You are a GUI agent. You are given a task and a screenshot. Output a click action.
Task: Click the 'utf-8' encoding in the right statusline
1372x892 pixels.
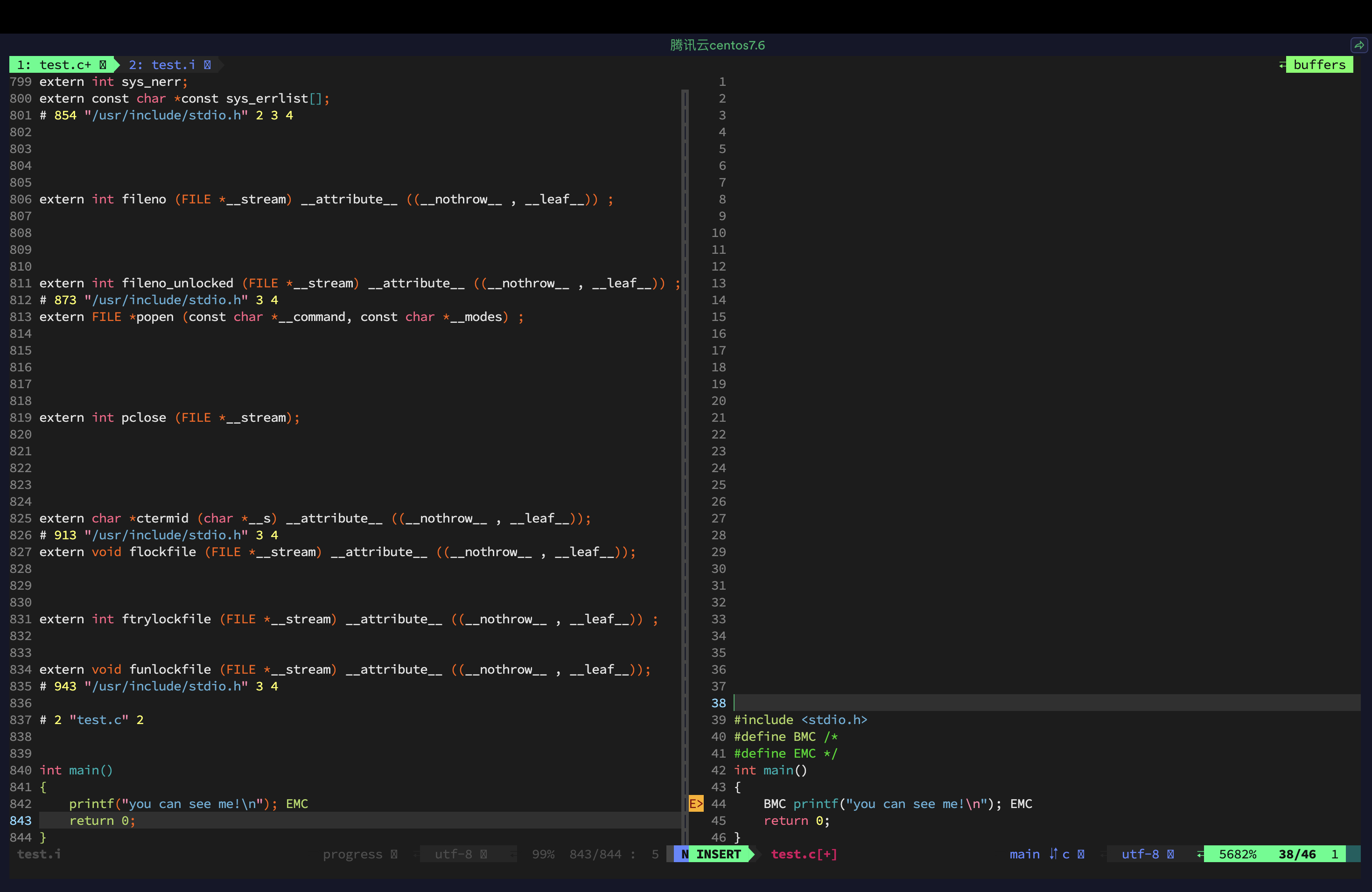pos(1140,854)
